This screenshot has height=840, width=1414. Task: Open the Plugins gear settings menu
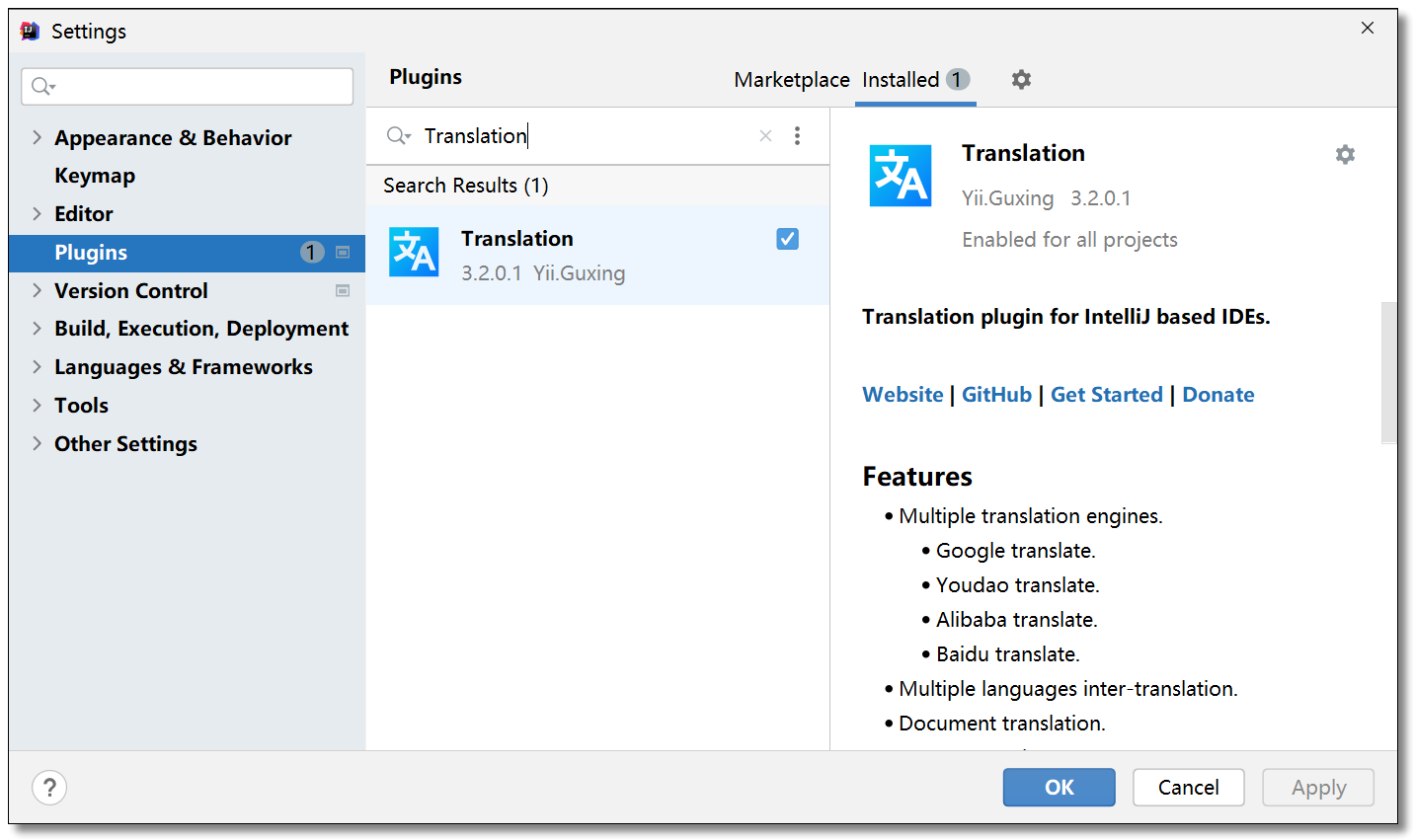tap(1021, 79)
